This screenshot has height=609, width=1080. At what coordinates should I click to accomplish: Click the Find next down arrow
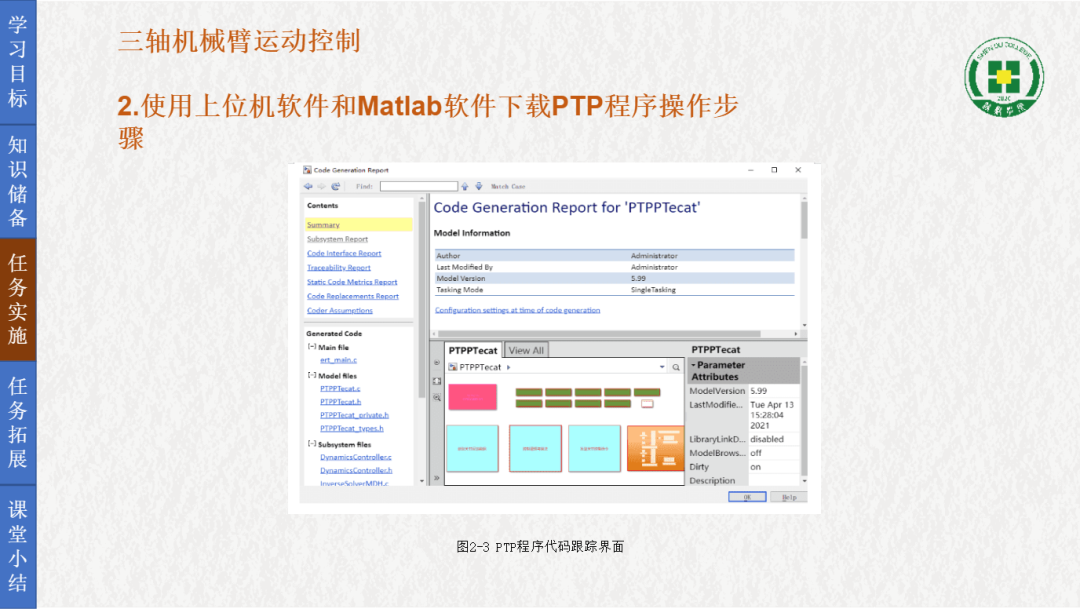click(x=479, y=186)
